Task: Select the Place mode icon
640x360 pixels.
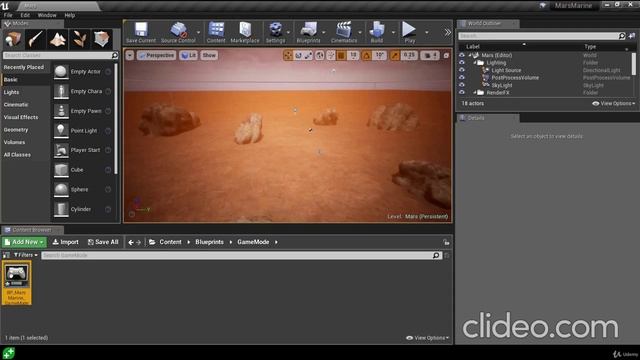Action: (x=13, y=39)
